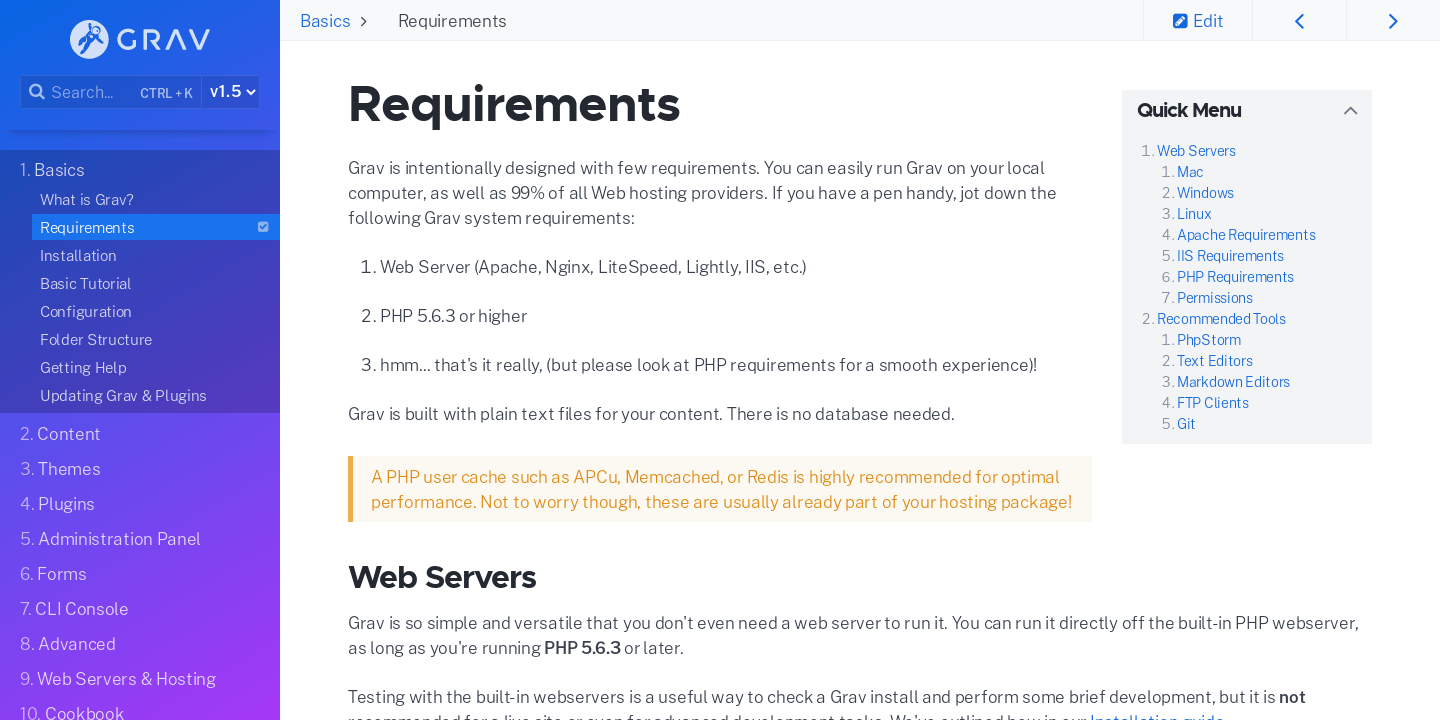This screenshot has height=720, width=1440.
Task: Jump to Web Servers in Quick Menu
Action: click(x=1196, y=151)
